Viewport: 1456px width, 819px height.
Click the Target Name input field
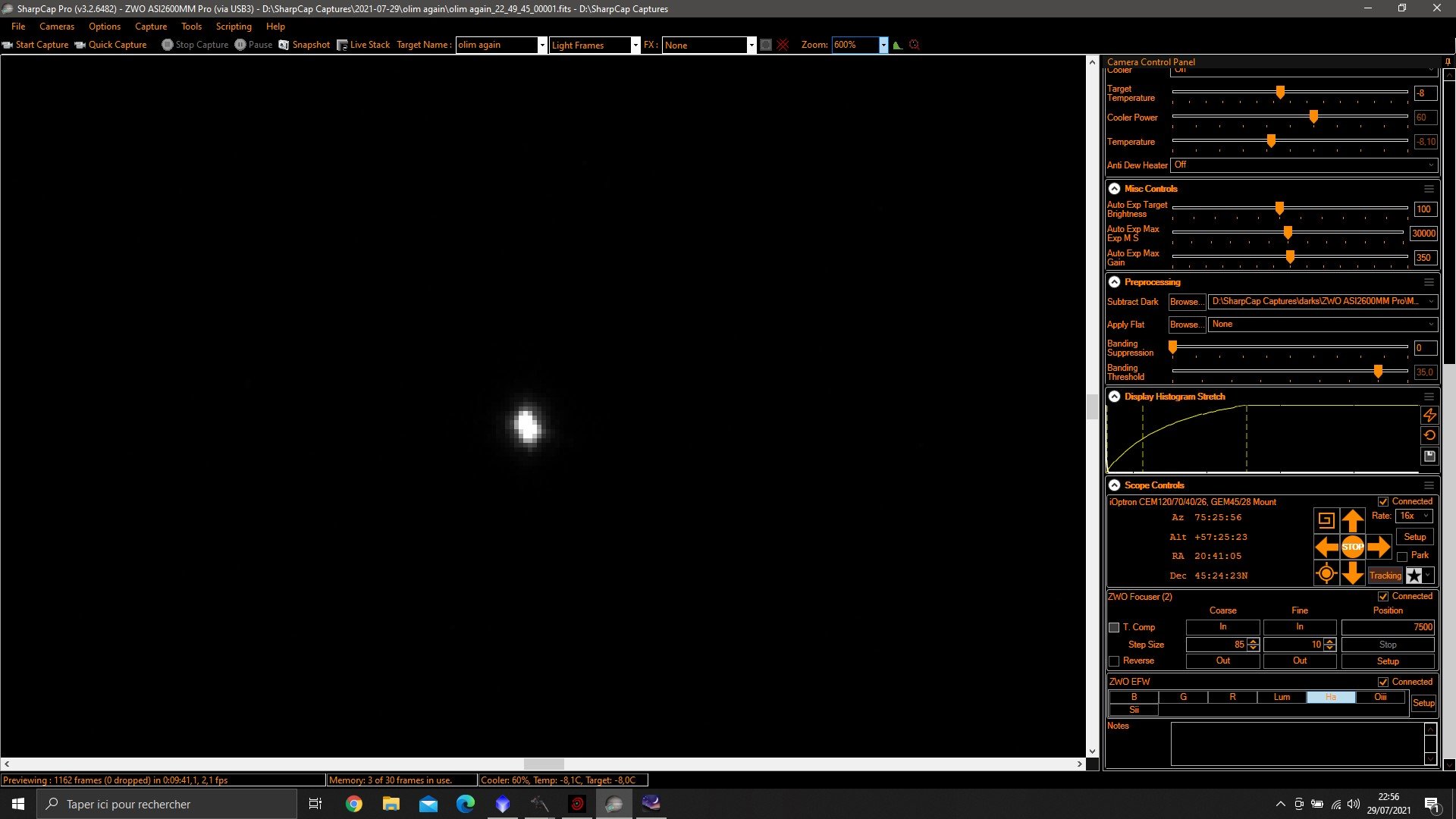tap(497, 45)
